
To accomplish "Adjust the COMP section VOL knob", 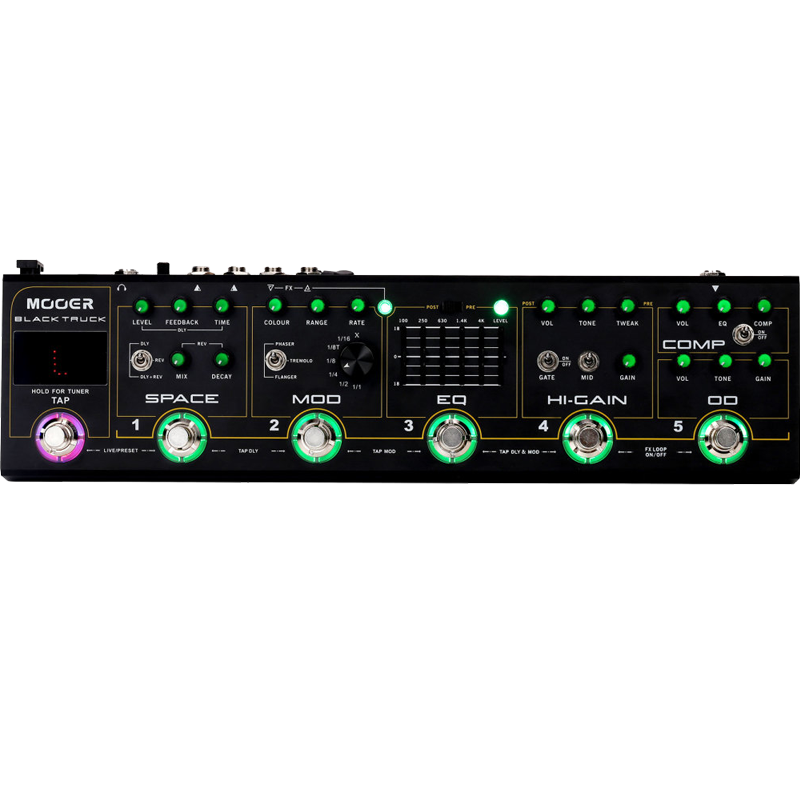I will point(683,307).
